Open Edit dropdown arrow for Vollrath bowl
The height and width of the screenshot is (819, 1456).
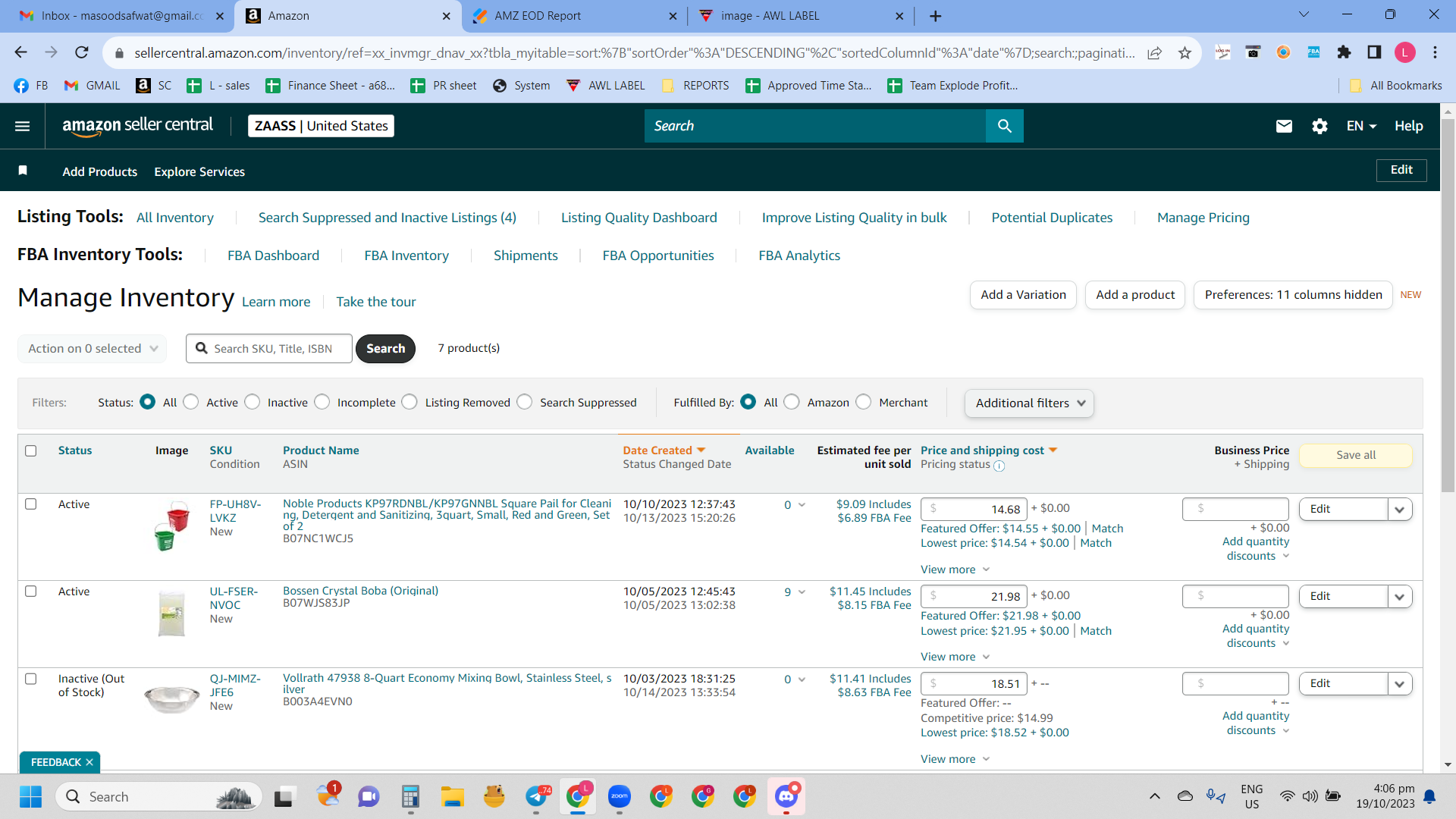click(1400, 684)
